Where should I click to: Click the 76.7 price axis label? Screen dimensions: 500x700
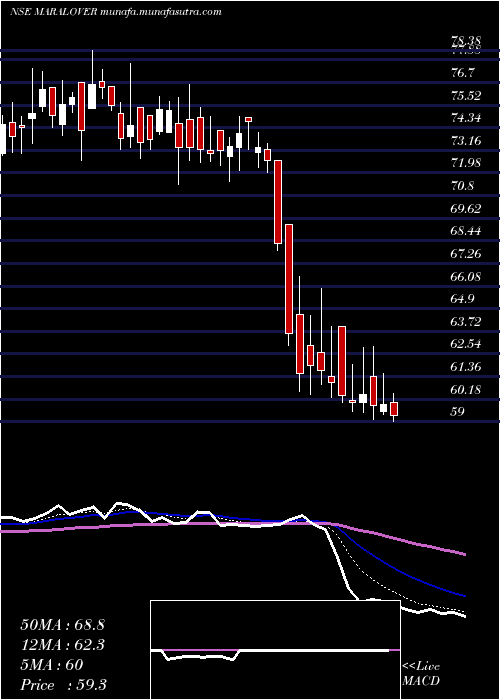(x=463, y=73)
